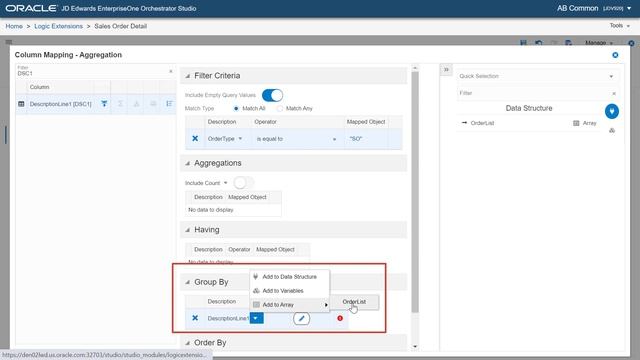Click the Save icon in the background toolbar

tap(523, 42)
